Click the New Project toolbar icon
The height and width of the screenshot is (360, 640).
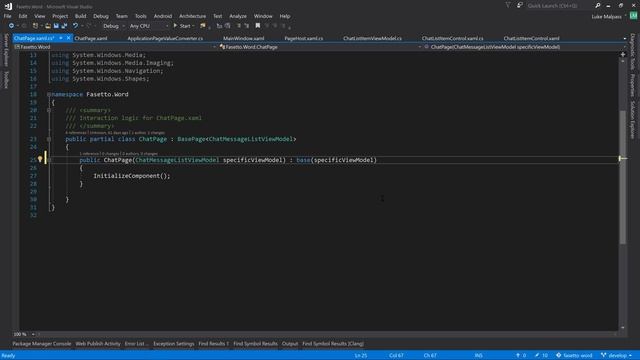[x=36, y=26]
